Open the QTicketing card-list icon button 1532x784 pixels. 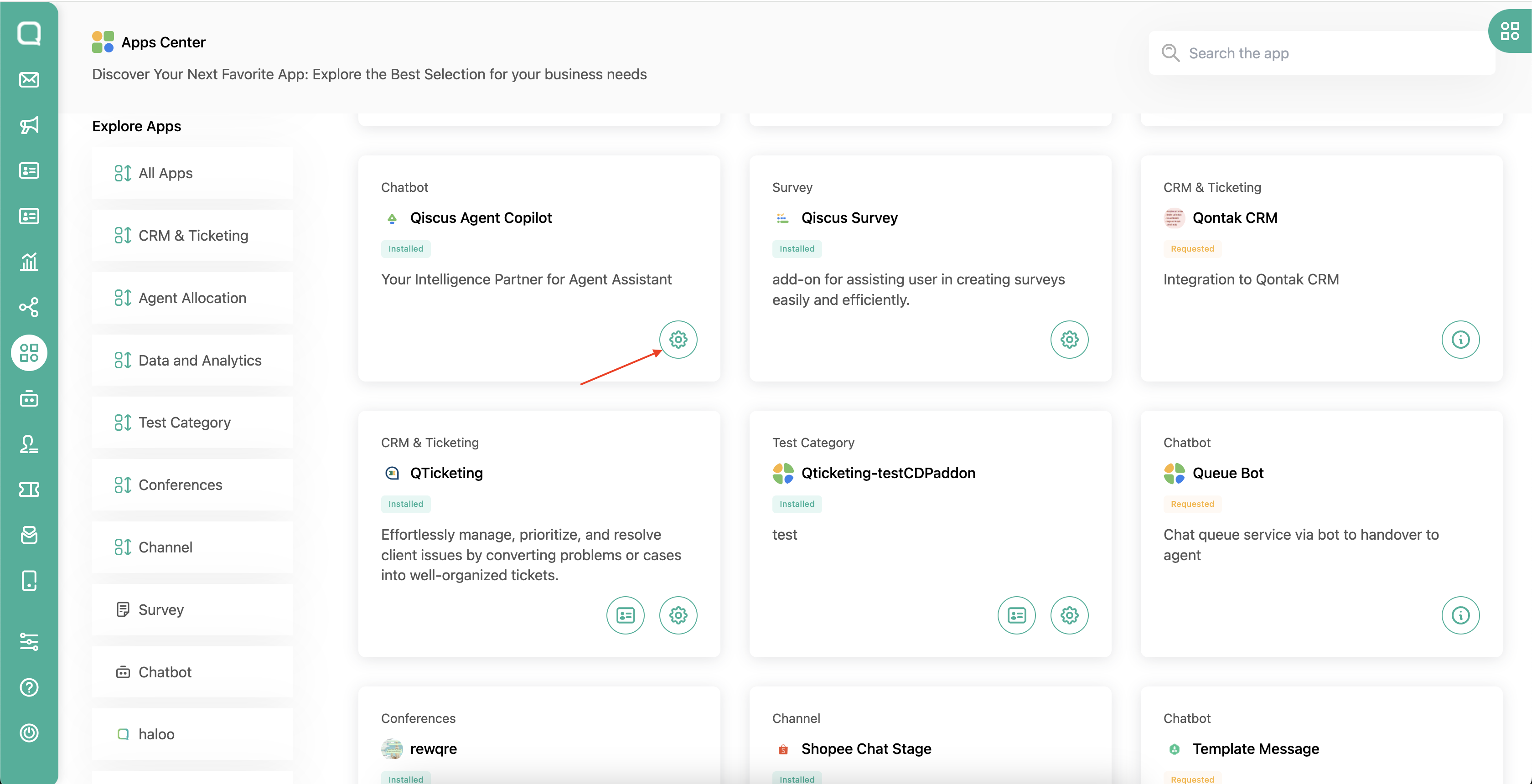[626, 615]
